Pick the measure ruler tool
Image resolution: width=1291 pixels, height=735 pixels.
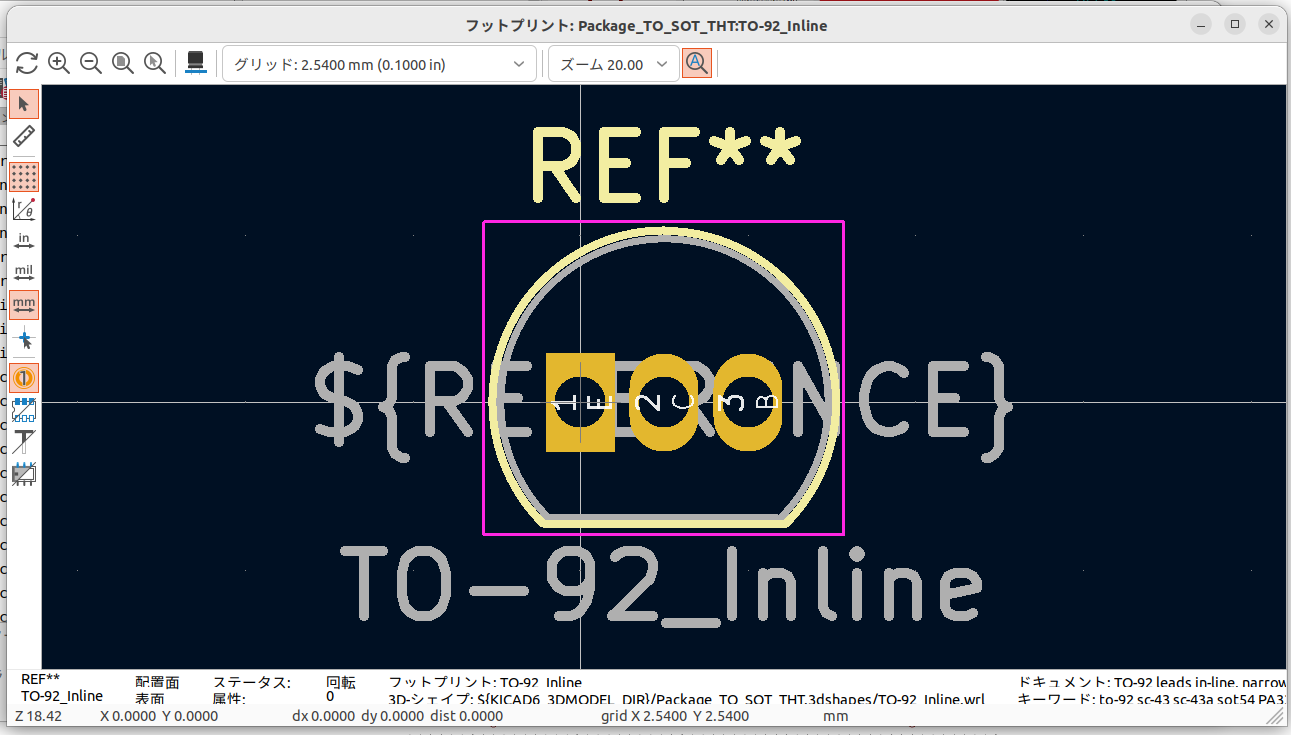pos(24,136)
